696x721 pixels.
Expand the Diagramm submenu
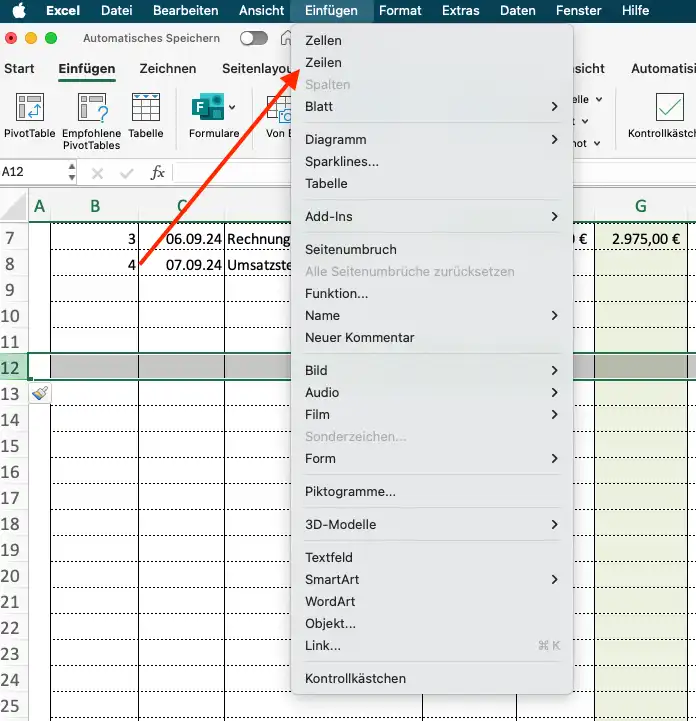pos(554,139)
